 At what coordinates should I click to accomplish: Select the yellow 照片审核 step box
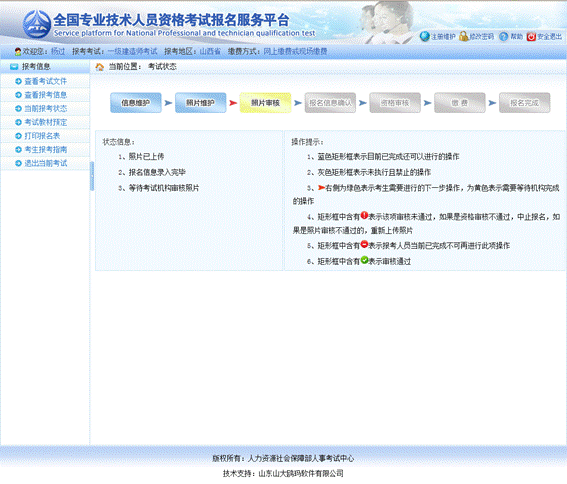265,103
